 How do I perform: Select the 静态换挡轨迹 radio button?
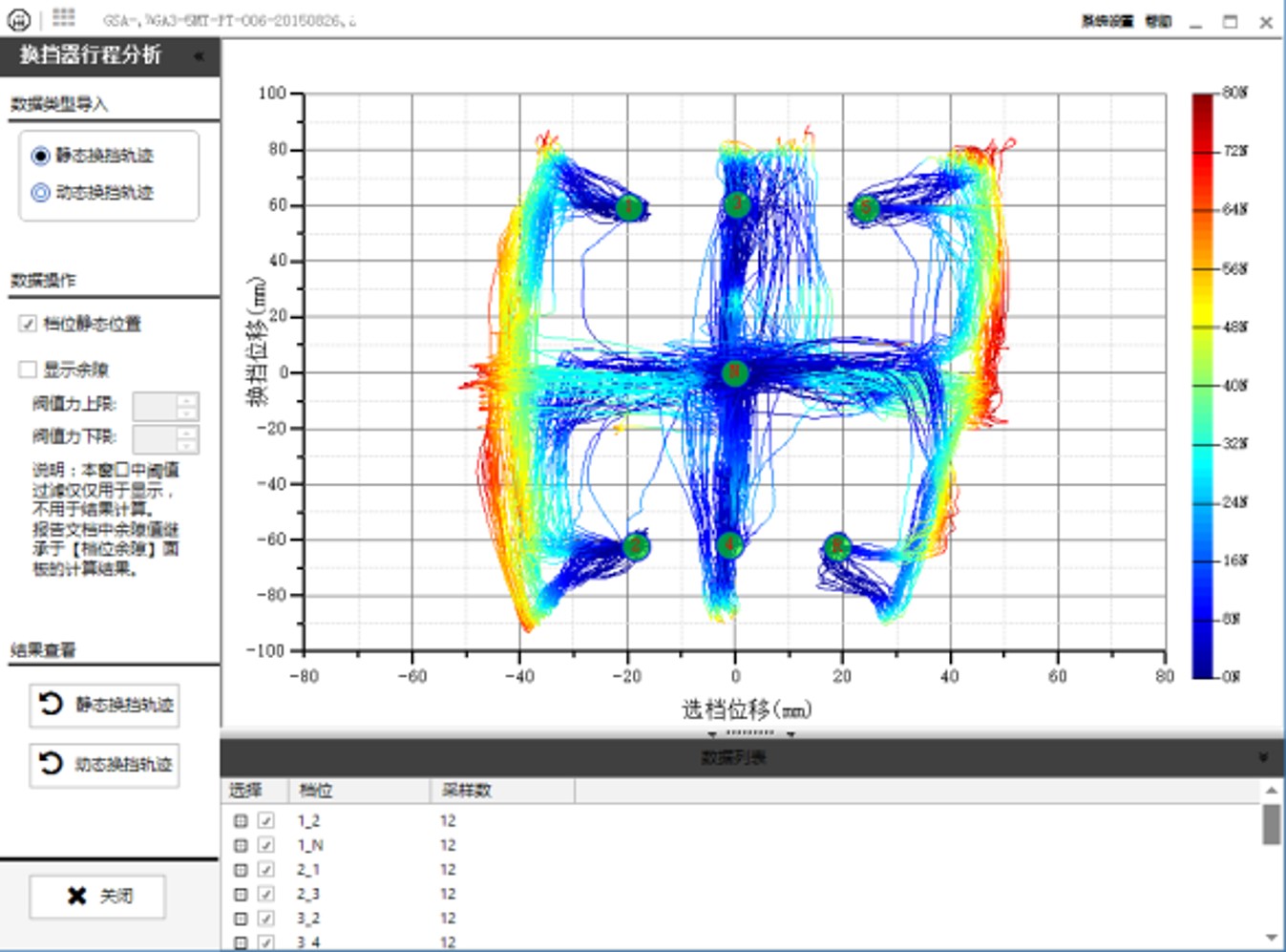pyautogui.click(x=41, y=156)
